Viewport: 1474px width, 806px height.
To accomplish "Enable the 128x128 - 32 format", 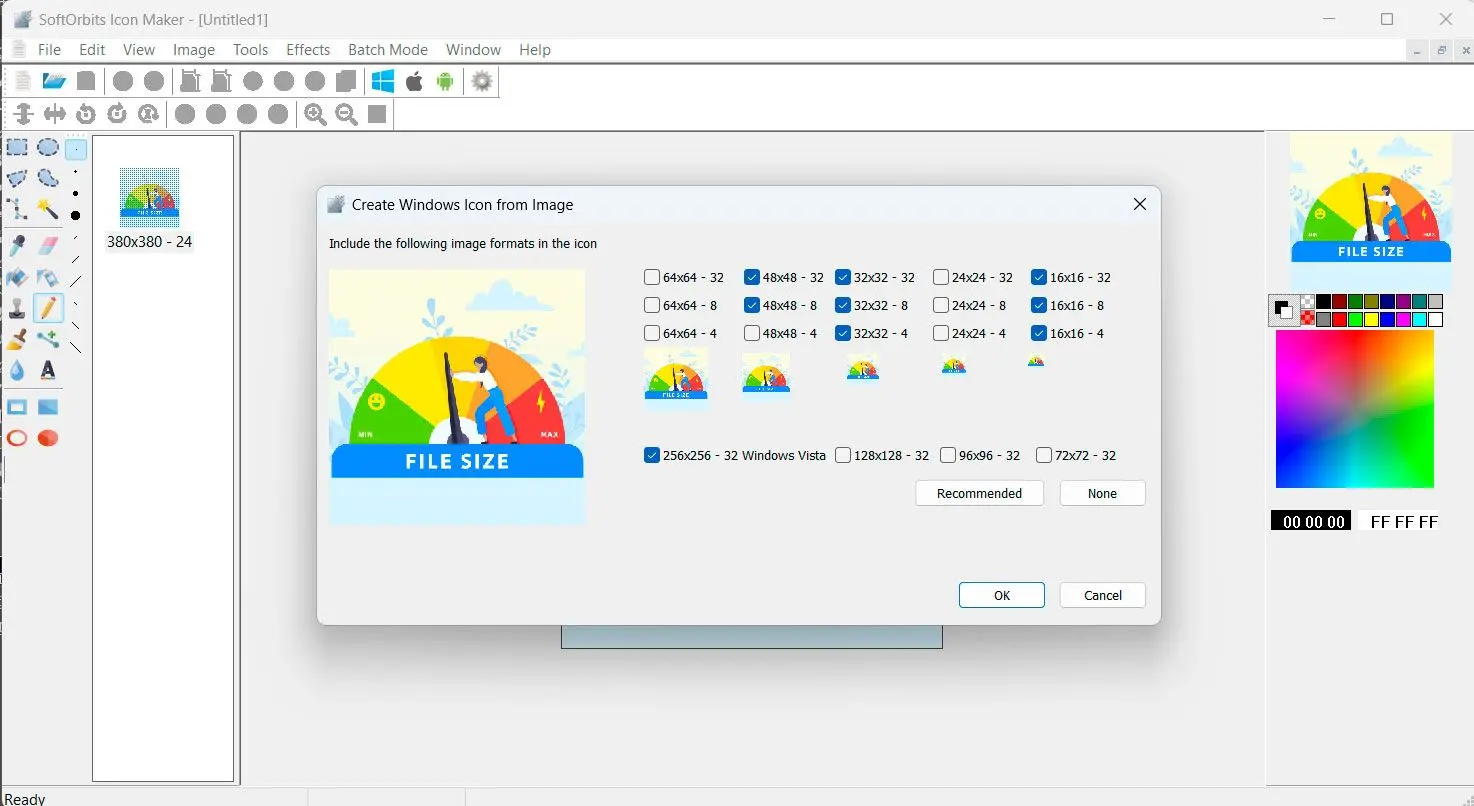I will [842, 455].
